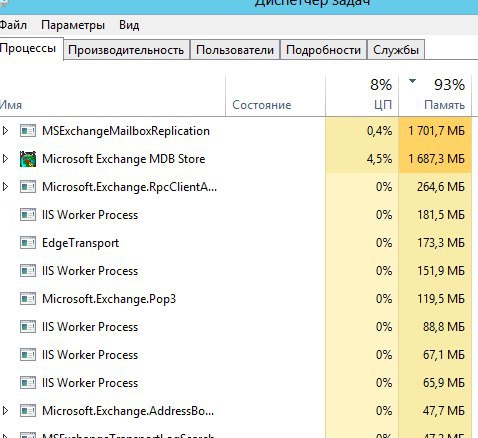Screen dimensions: 478x438
Task: Expand the MSExchangeMailboxReplication process group
Action: [x=5, y=131]
